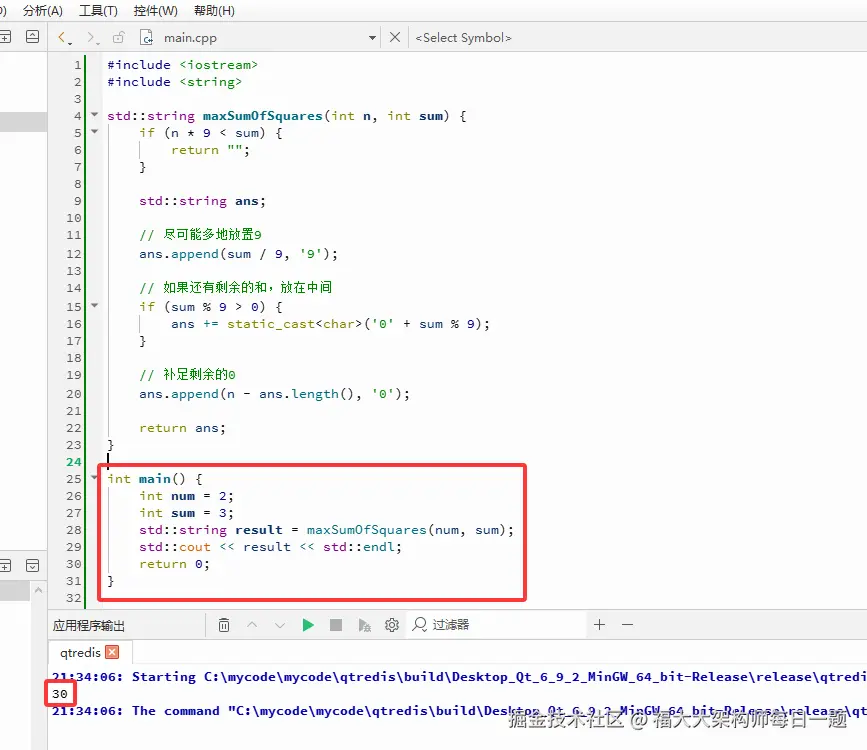Go back with the left arrow navigation icon
Screen dimensions: 867x750
click(64, 38)
